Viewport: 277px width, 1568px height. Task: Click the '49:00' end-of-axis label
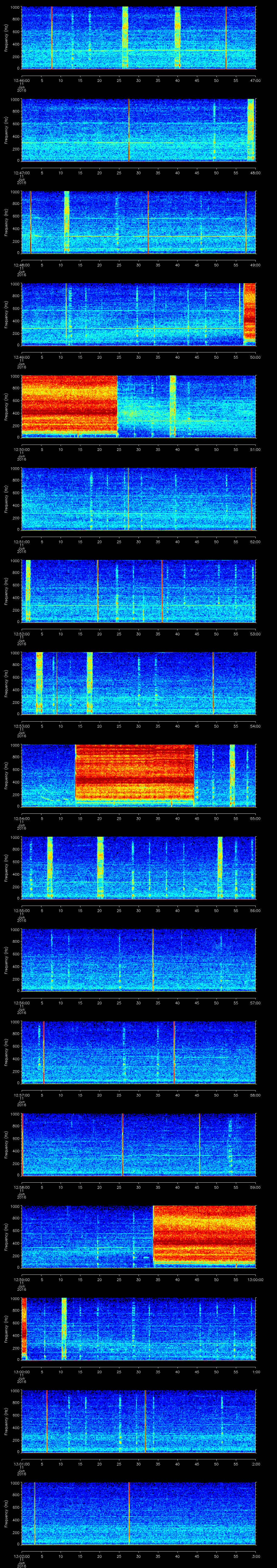point(255,265)
